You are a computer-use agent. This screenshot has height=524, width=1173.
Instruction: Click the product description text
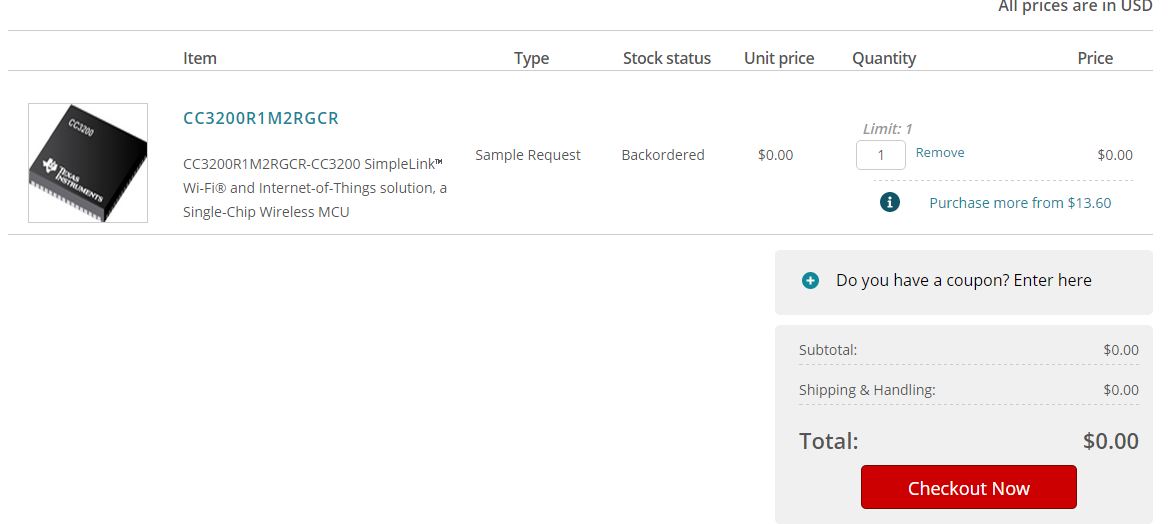pos(315,187)
